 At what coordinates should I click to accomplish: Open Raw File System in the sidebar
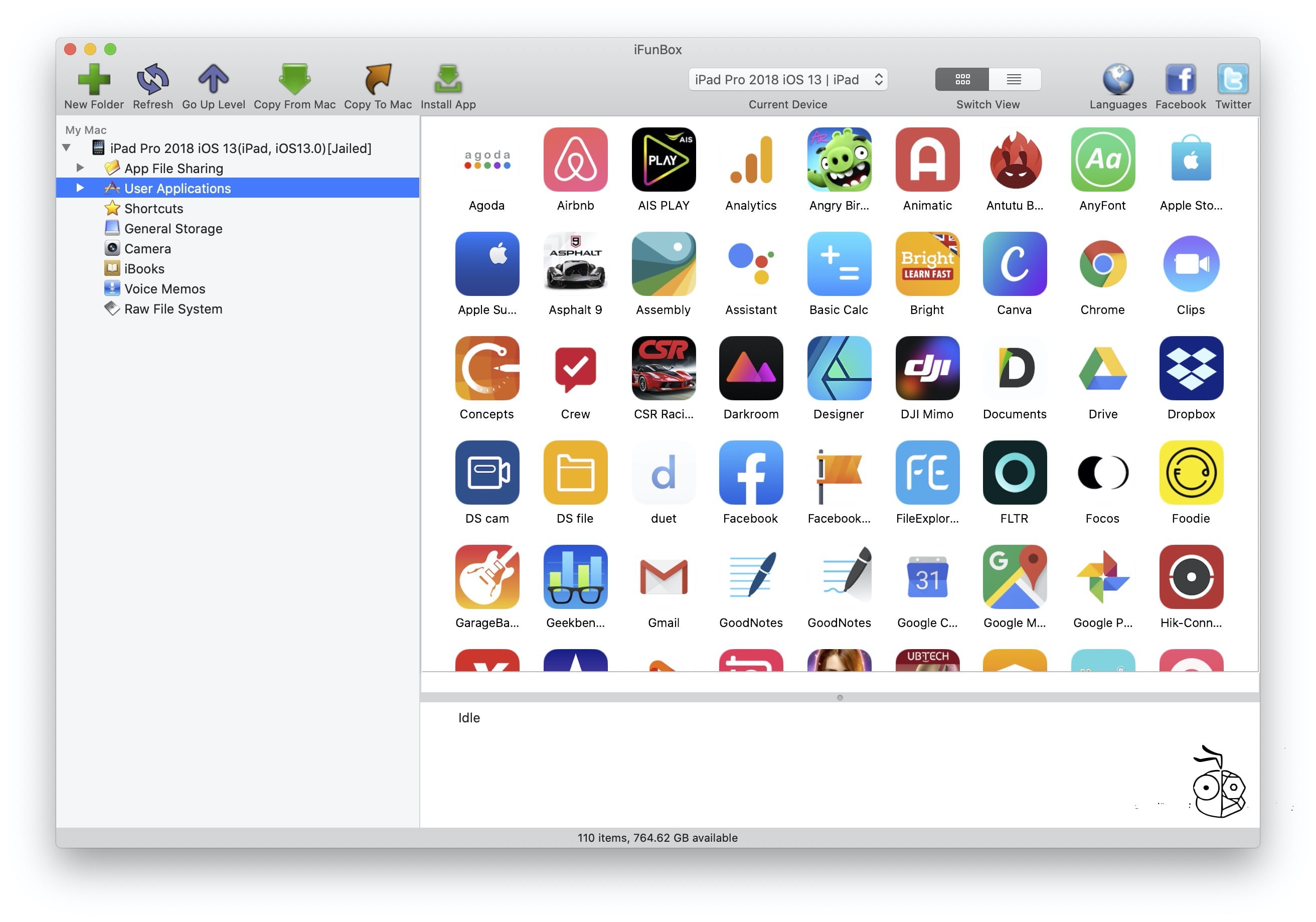[173, 309]
